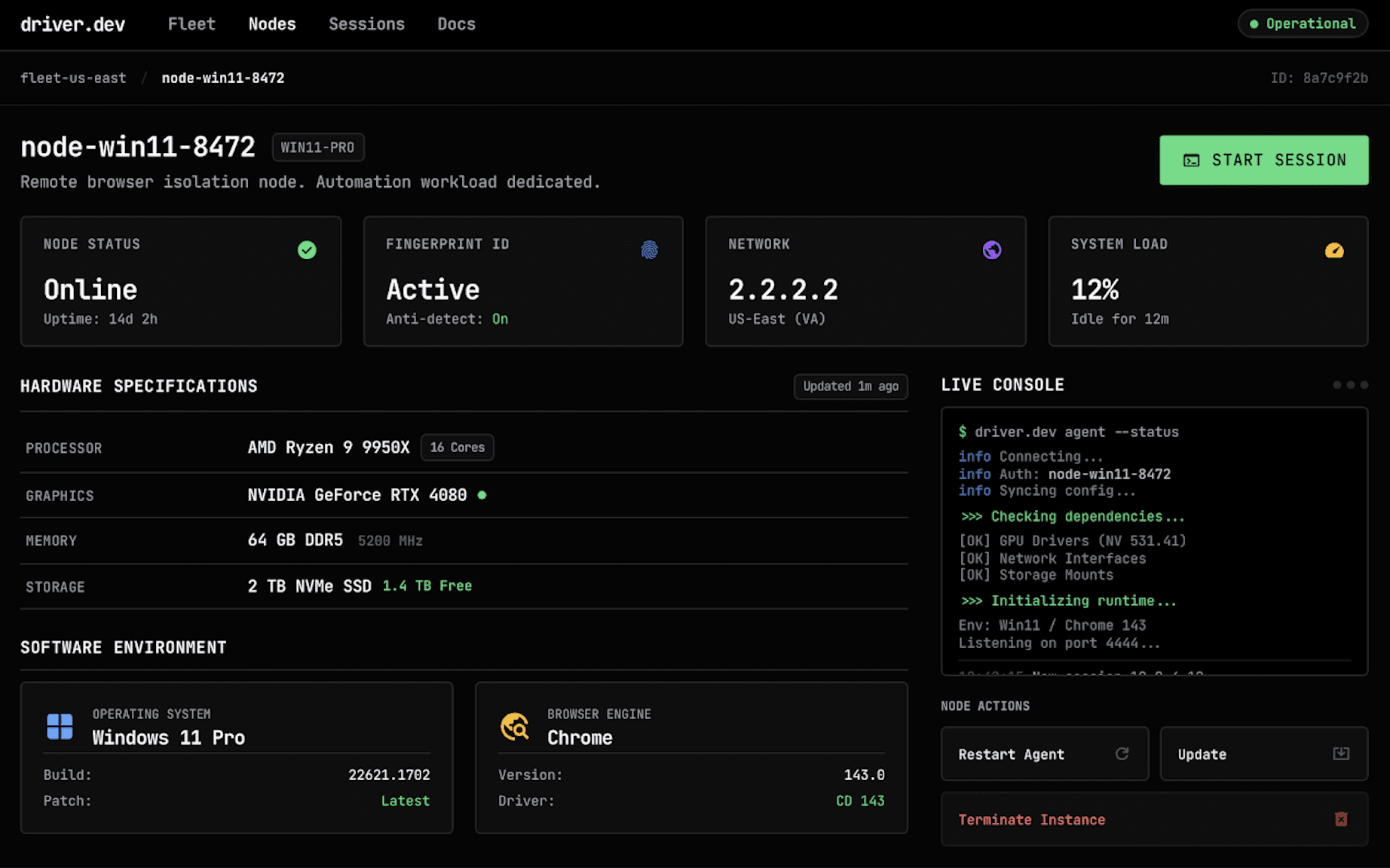
Task: Click the fingerprint icon in Fingerprint ID card
Action: click(649, 250)
